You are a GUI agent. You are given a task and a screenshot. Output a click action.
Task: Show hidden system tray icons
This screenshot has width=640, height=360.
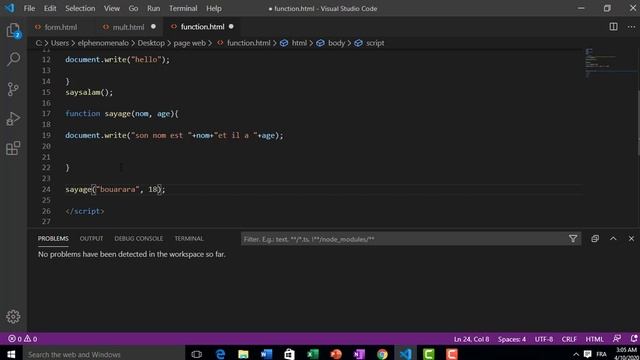click(576, 354)
